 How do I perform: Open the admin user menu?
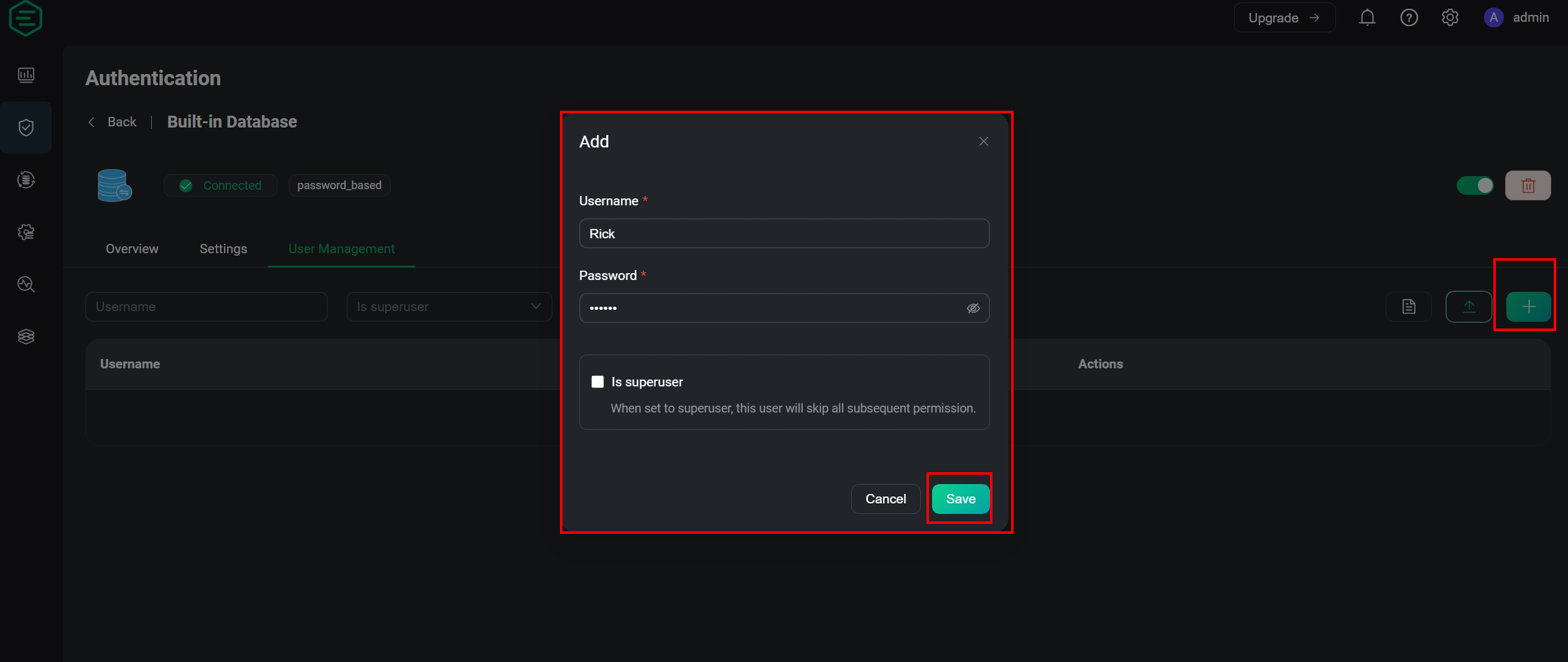tap(1517, 17)
